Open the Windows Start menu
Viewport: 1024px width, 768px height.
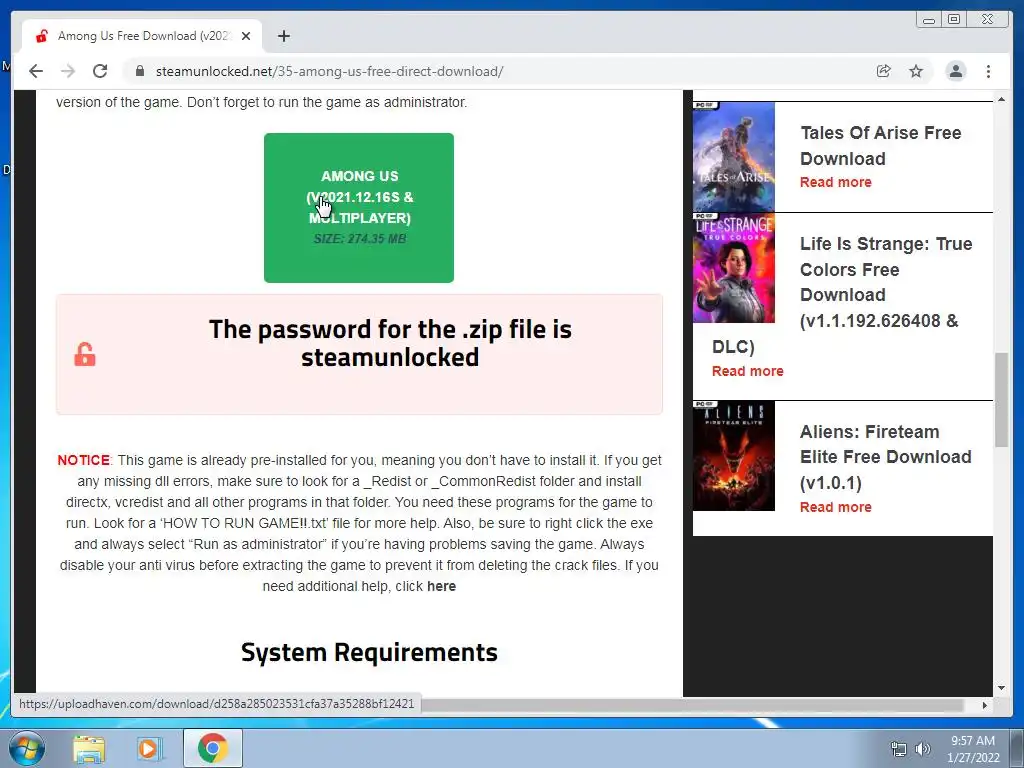[x=27, y=748]
